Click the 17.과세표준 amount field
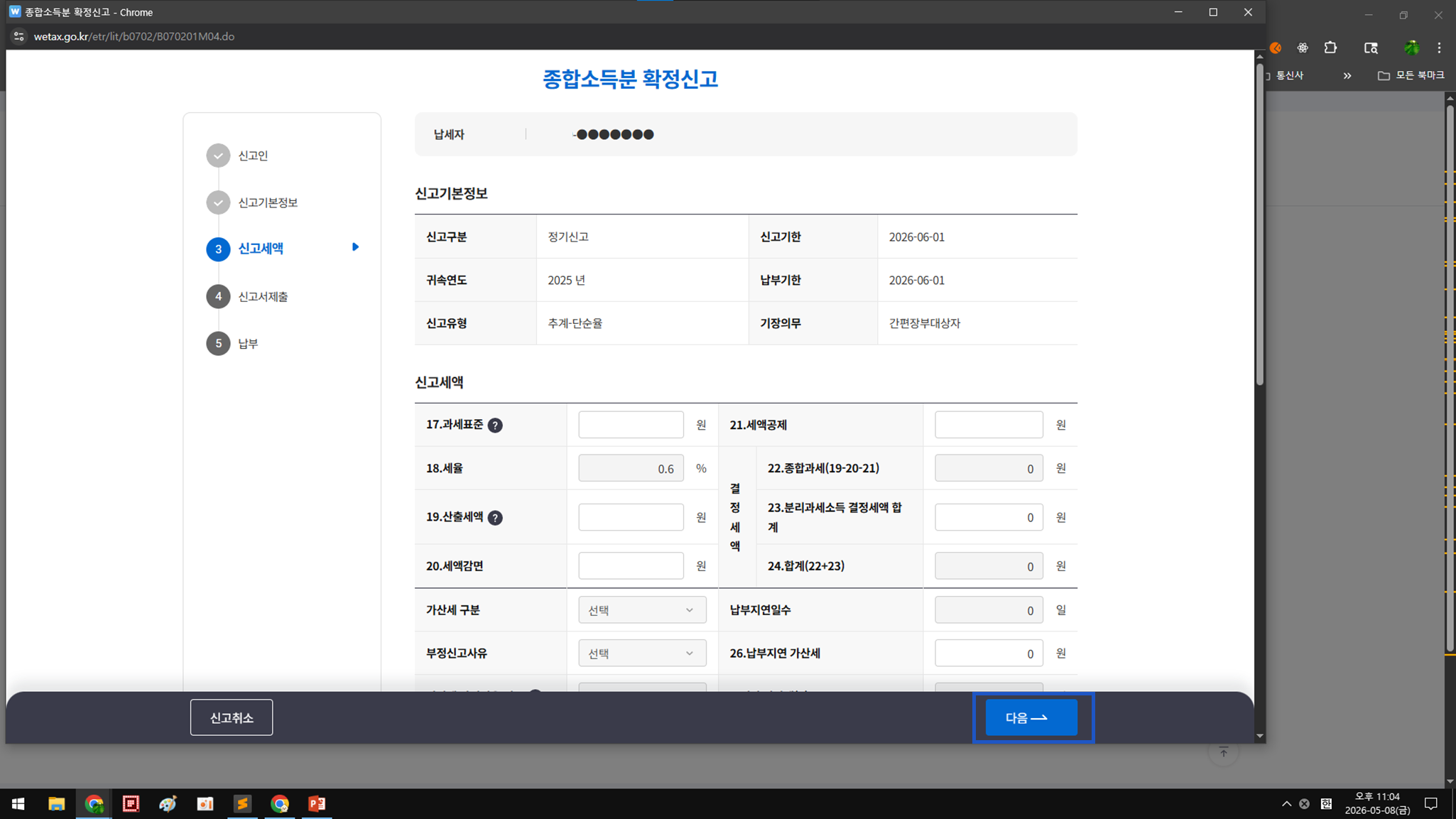Viewport: 1456px width, 819px height. point(631,425)
